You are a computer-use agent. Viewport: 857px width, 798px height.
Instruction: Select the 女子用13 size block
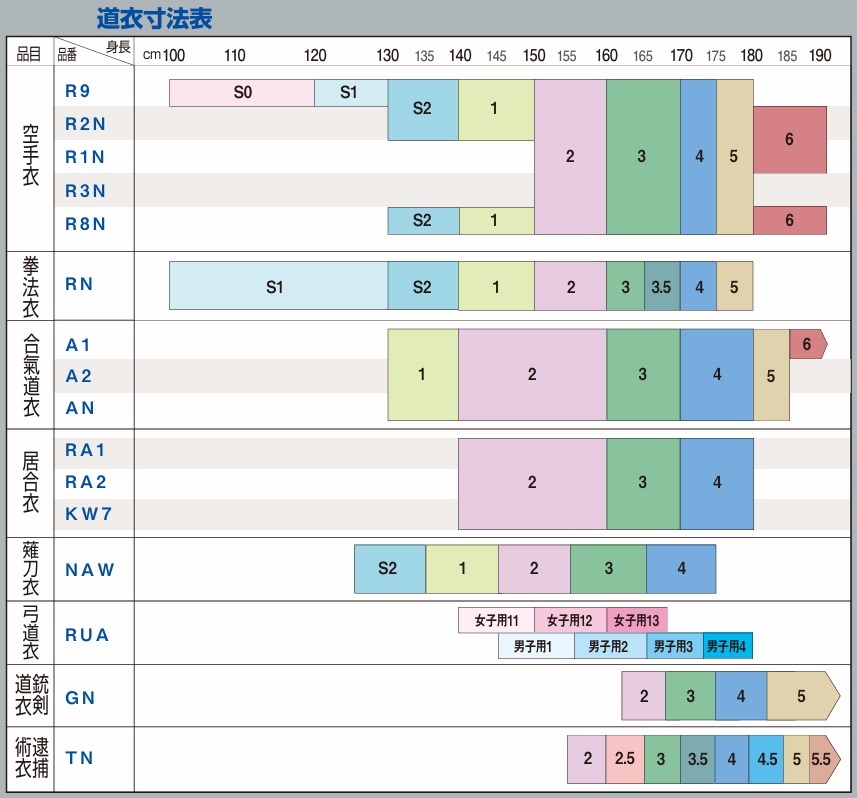pos(637,621)
